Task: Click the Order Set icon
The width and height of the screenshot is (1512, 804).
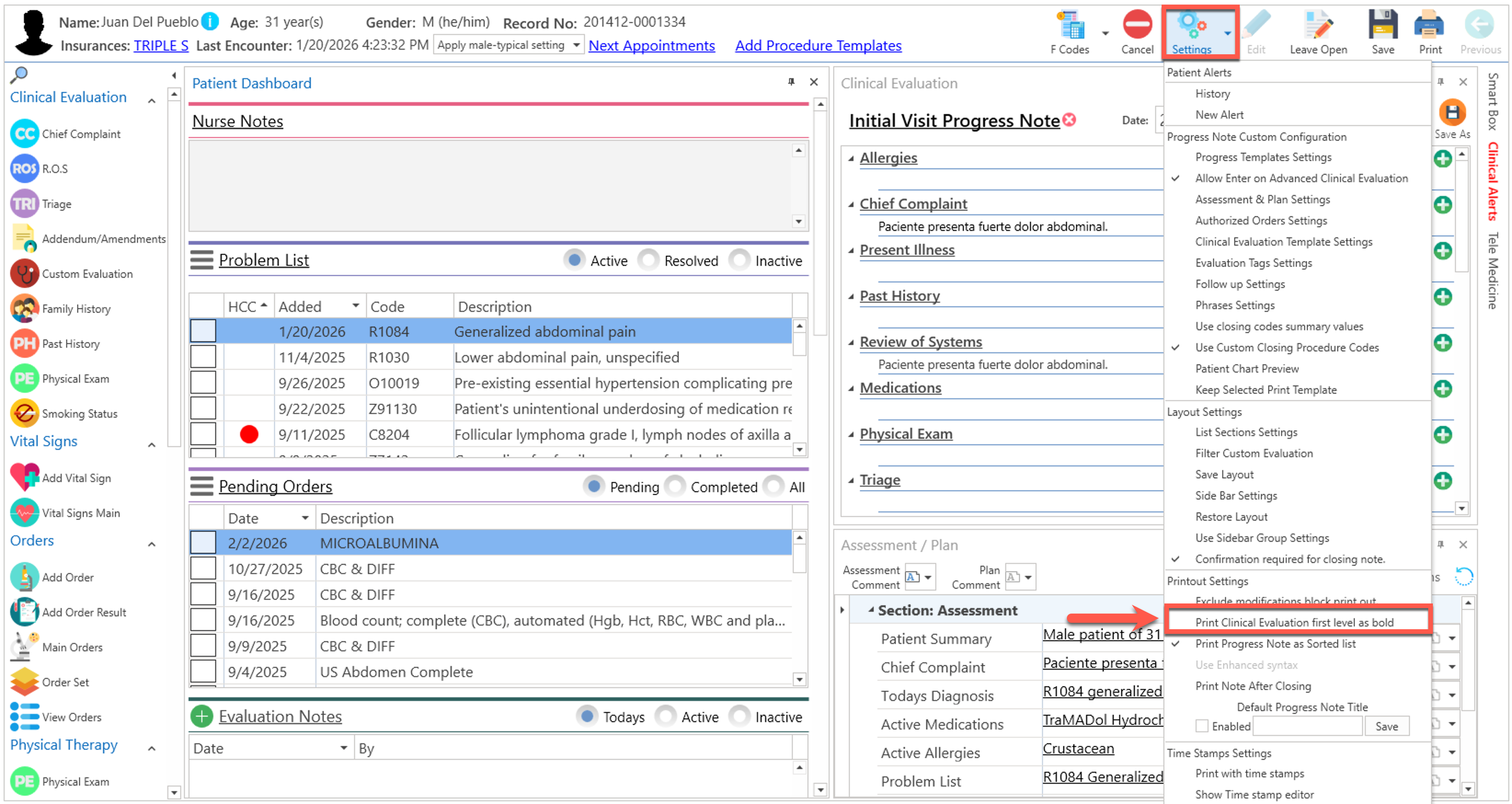Action: pyautogui.click(x=24, y=682)
